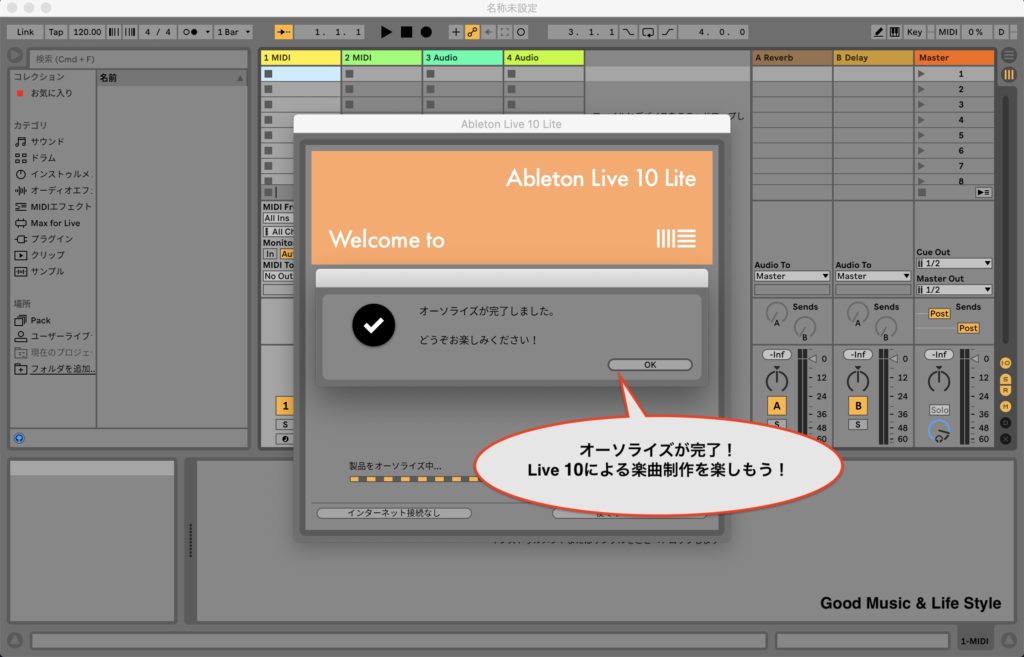Start recording with the Arrangement Record button

point(426,31)
